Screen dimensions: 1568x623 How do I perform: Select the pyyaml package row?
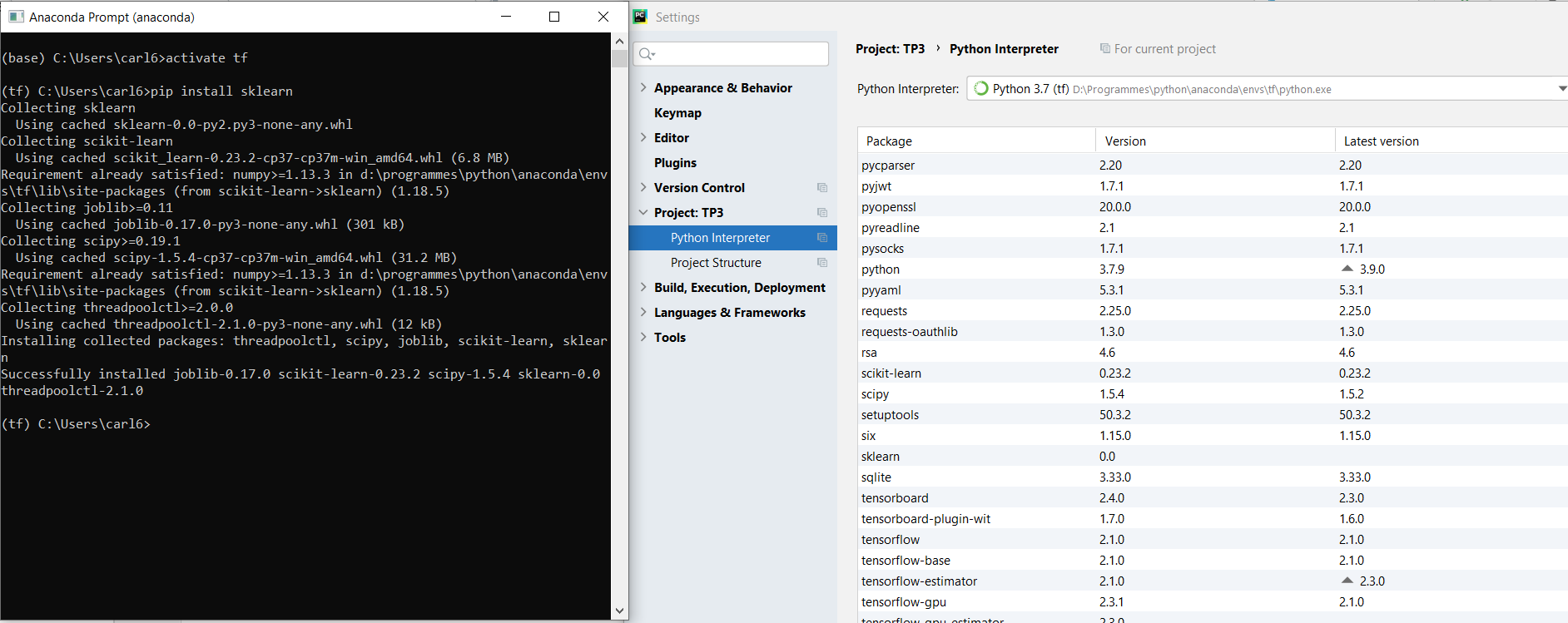[1213, 289]
